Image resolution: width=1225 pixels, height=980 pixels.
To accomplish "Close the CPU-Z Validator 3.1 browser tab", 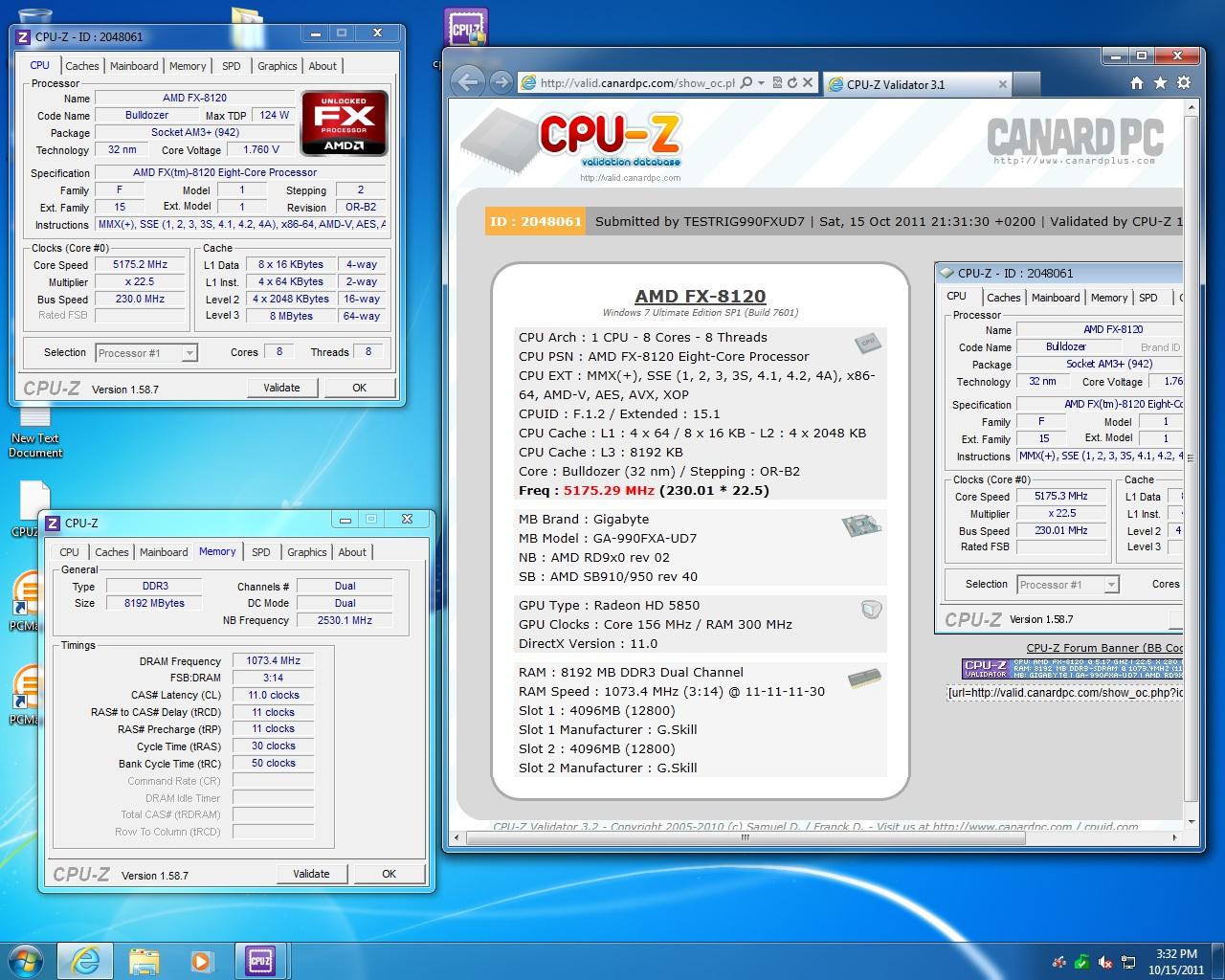I will 1002,84.
